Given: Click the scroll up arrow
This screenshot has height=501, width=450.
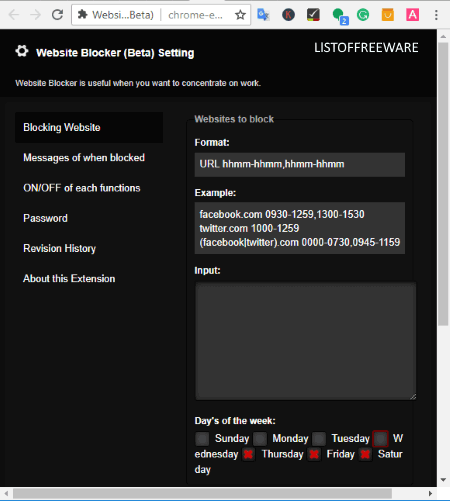Looking at the screenshot, I should click(443, 36).
